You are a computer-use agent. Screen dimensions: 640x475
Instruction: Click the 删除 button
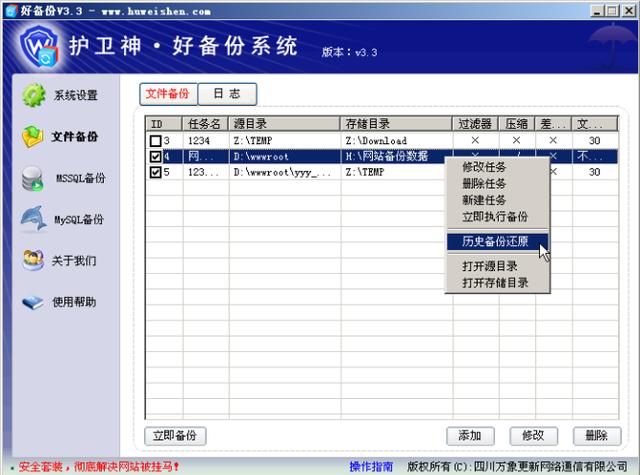click(x=597, y=436)
